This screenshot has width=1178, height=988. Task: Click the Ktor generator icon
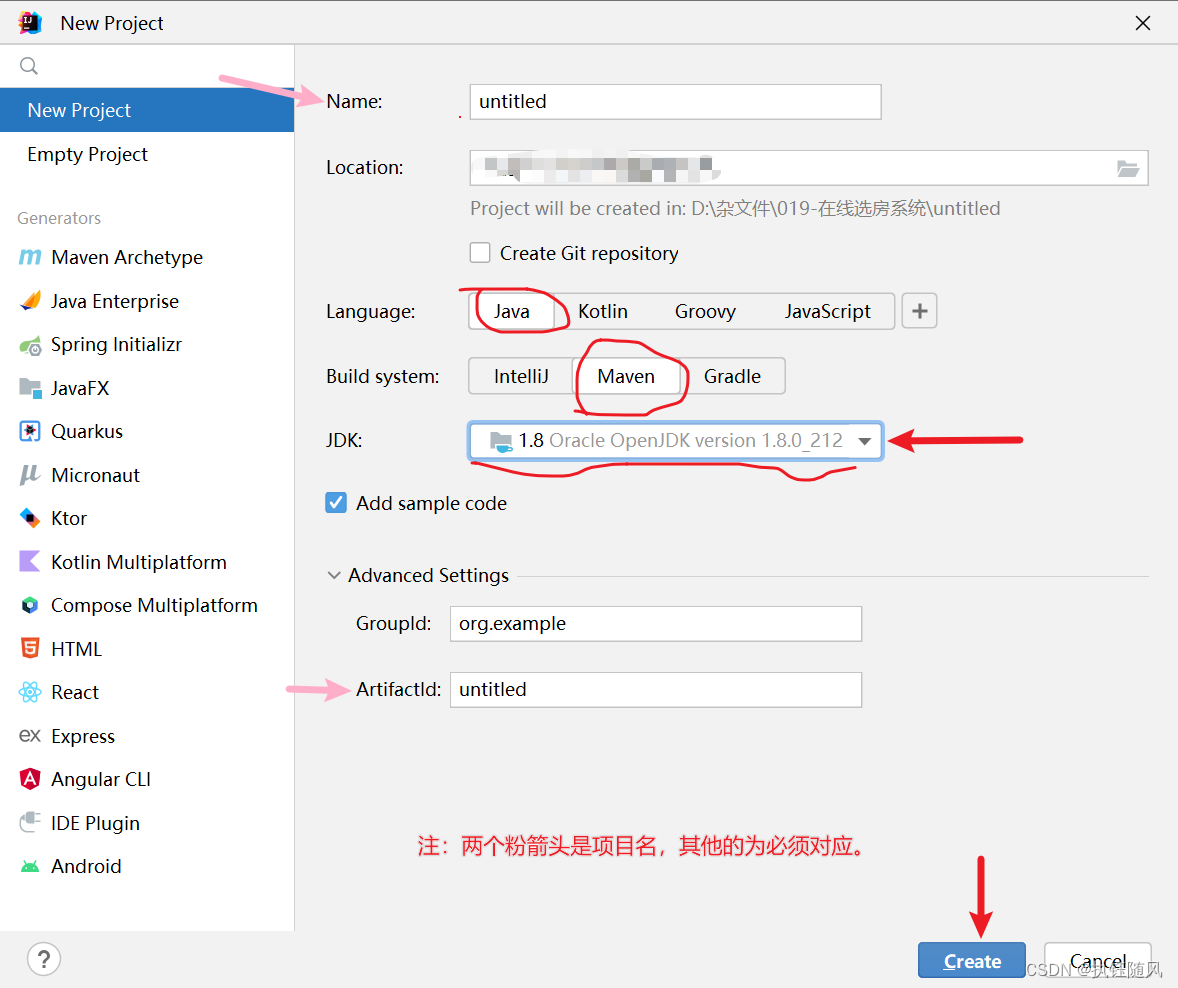pyautogui.click(x=30, y=518)
